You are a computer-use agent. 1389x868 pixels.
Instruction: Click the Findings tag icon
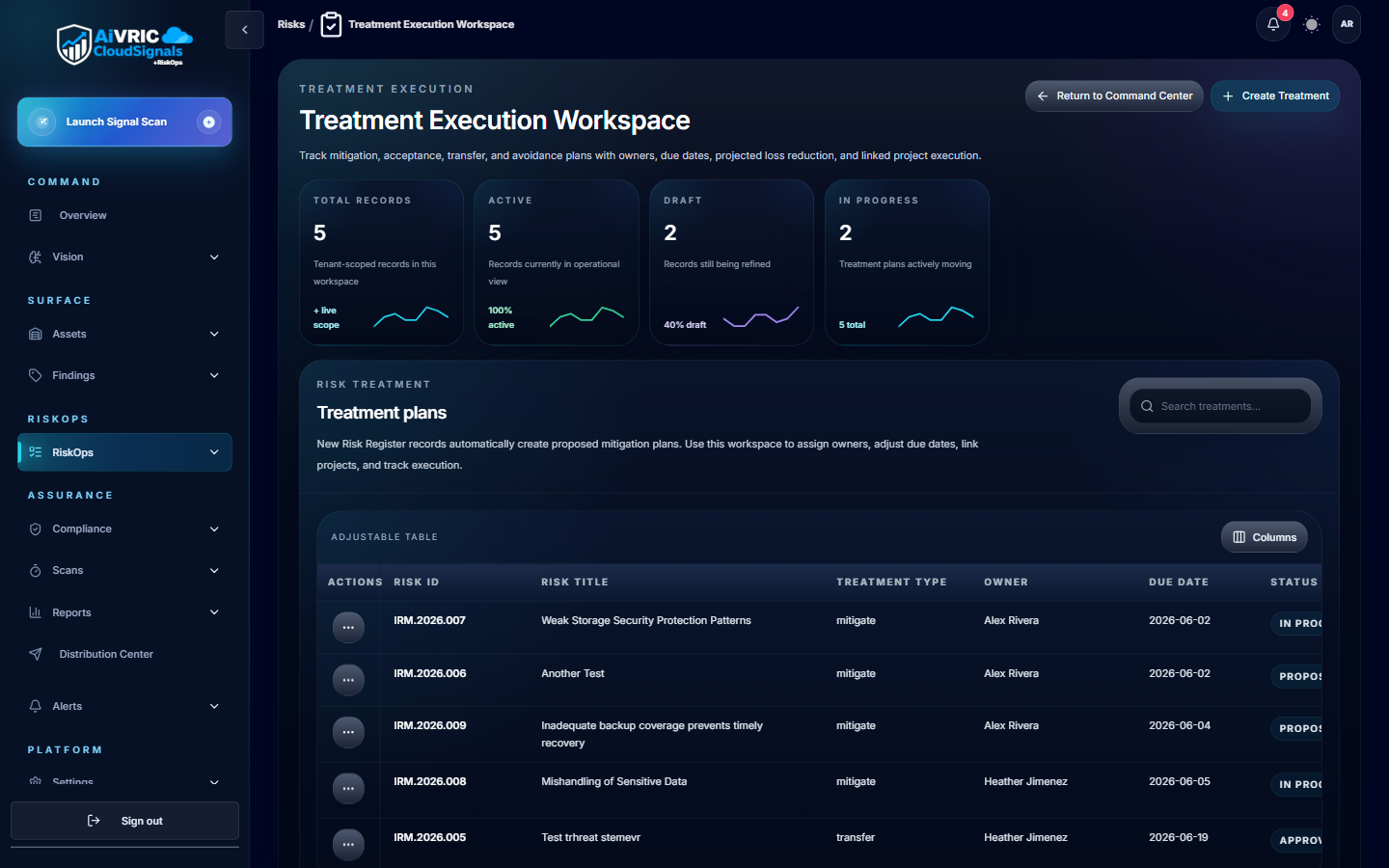(36, 375)
